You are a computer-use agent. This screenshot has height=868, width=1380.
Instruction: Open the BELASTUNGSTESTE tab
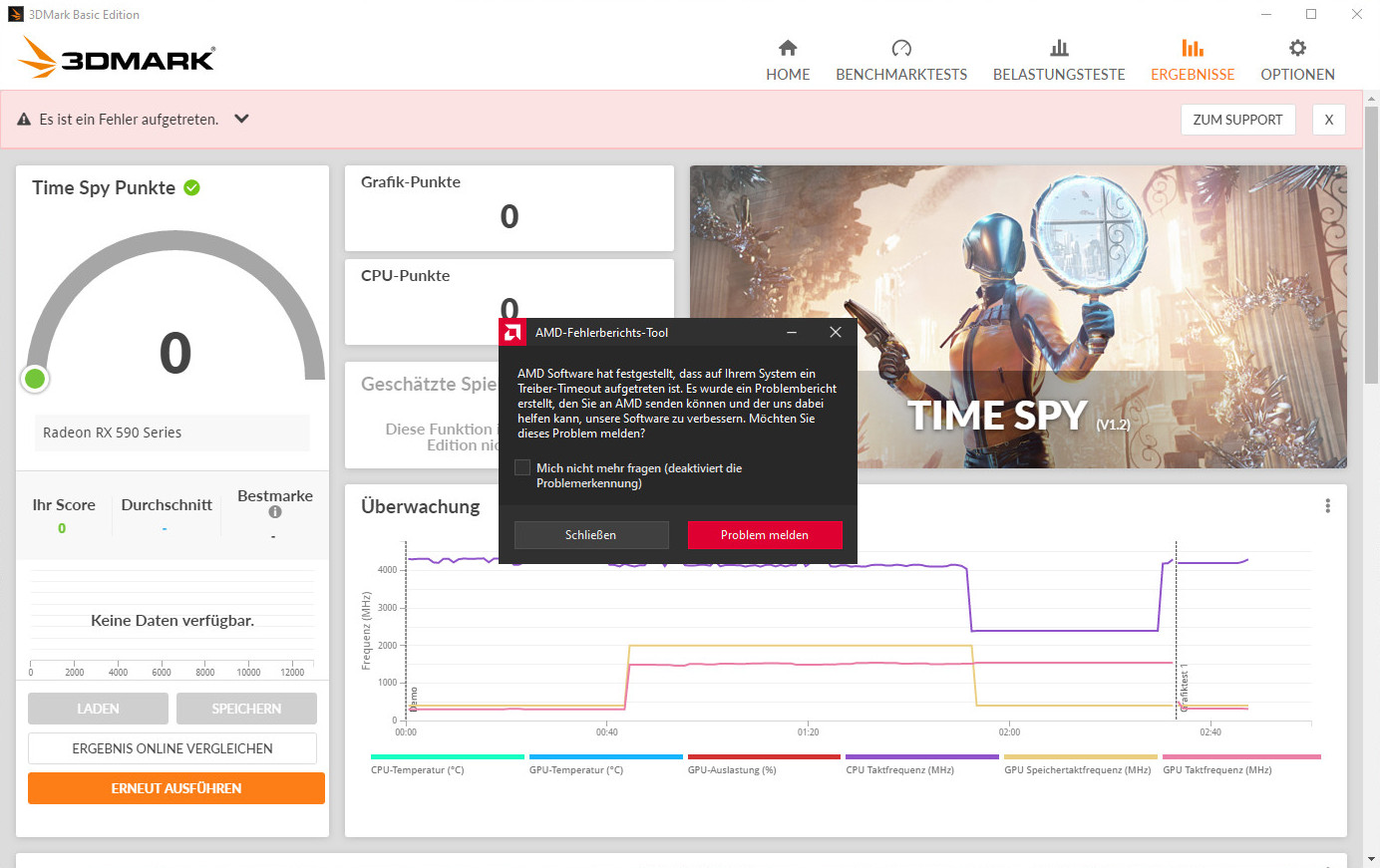point(1059,61)
